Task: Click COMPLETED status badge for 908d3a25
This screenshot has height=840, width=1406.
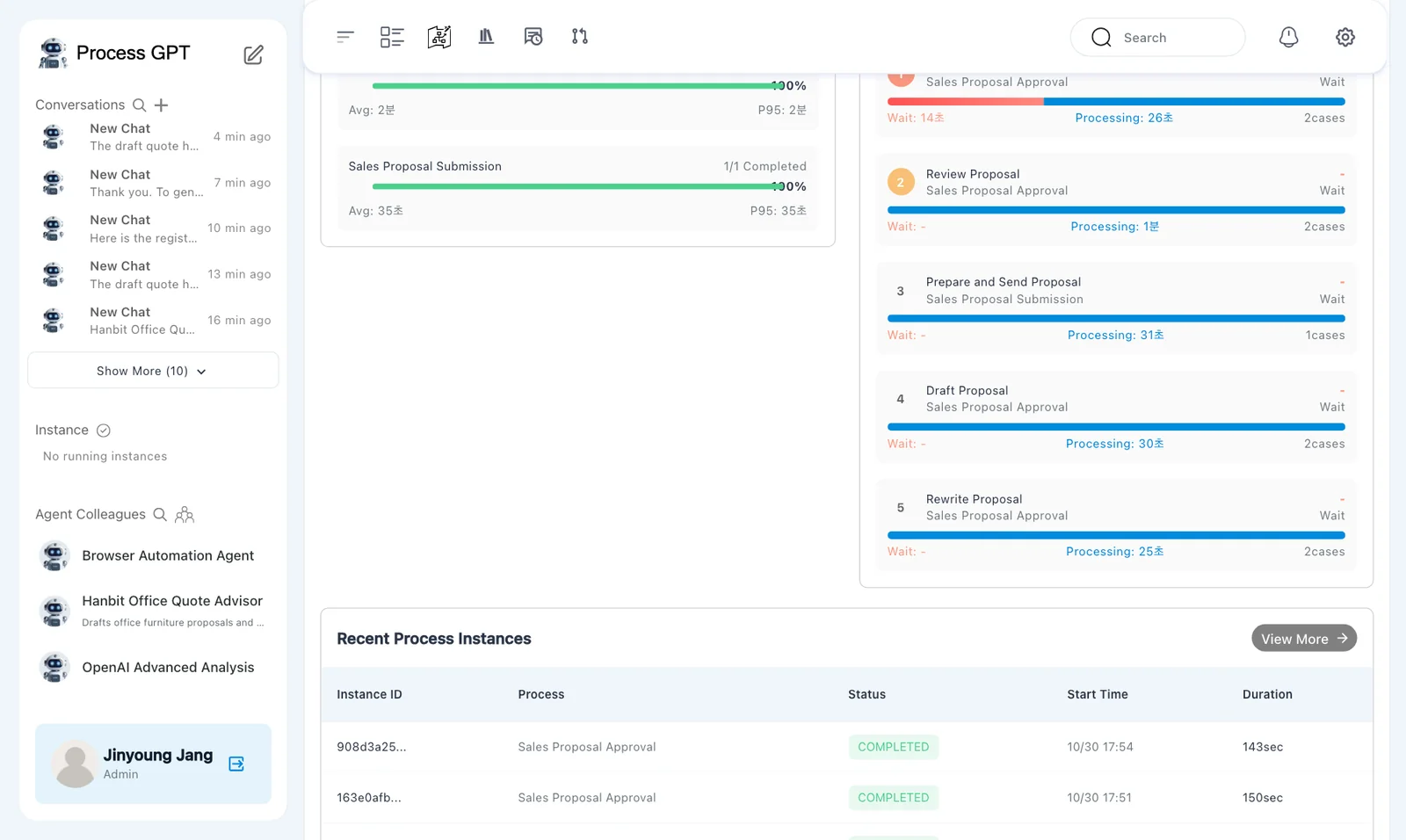Action: point(894,747)
